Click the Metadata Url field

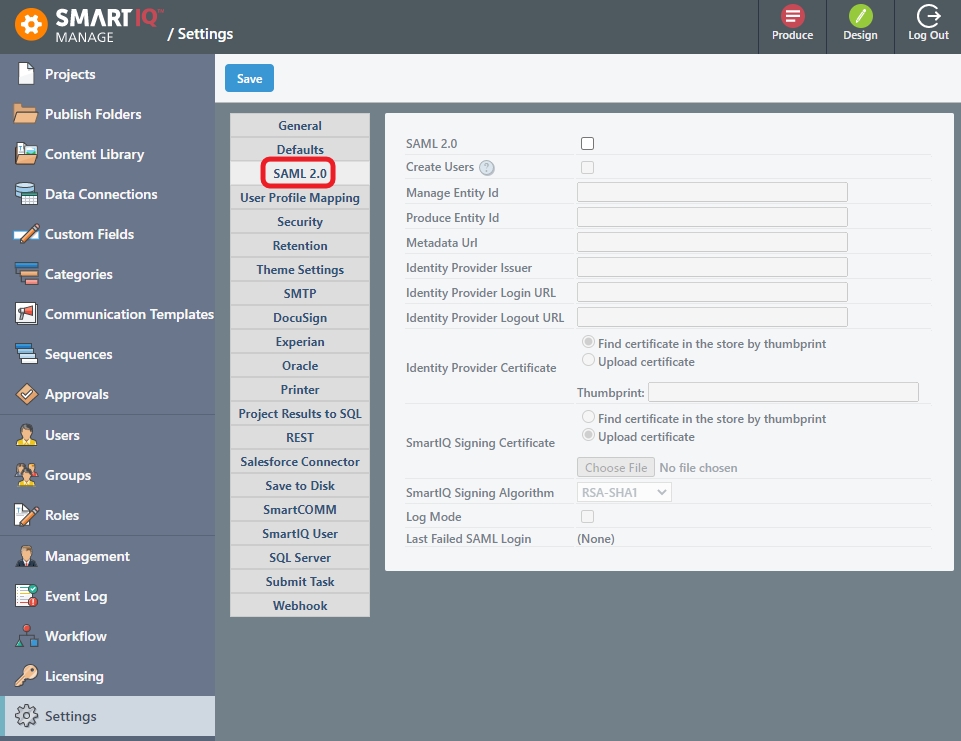712,242
